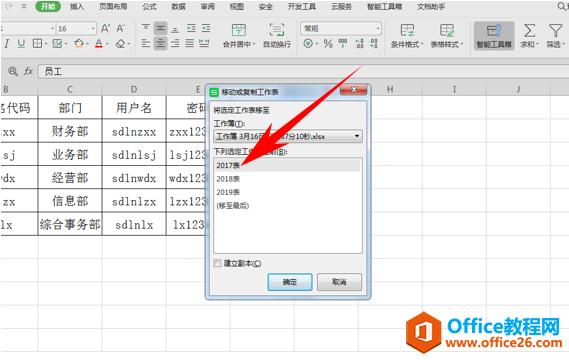Apply italic formatting
The width and height of the screenshot is (569, 360).
coord(7,44)
